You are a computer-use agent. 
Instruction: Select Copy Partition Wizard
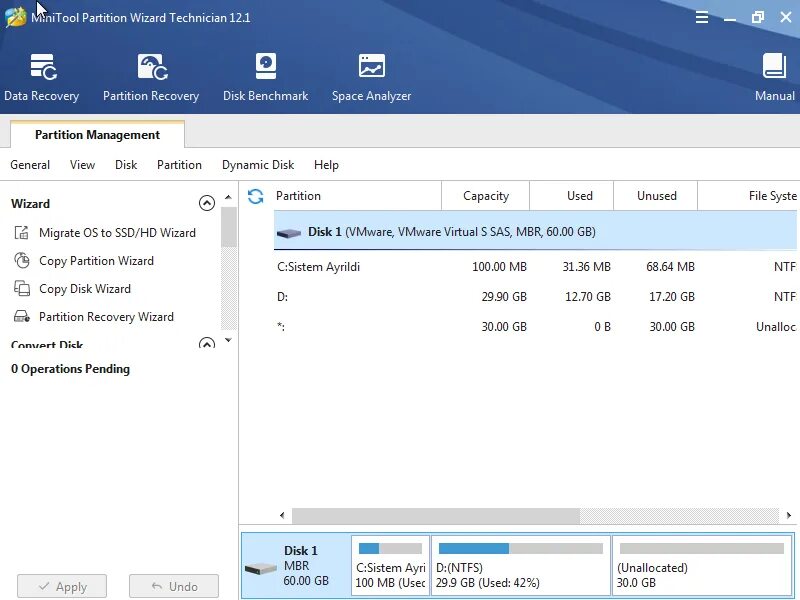point(96,261)
